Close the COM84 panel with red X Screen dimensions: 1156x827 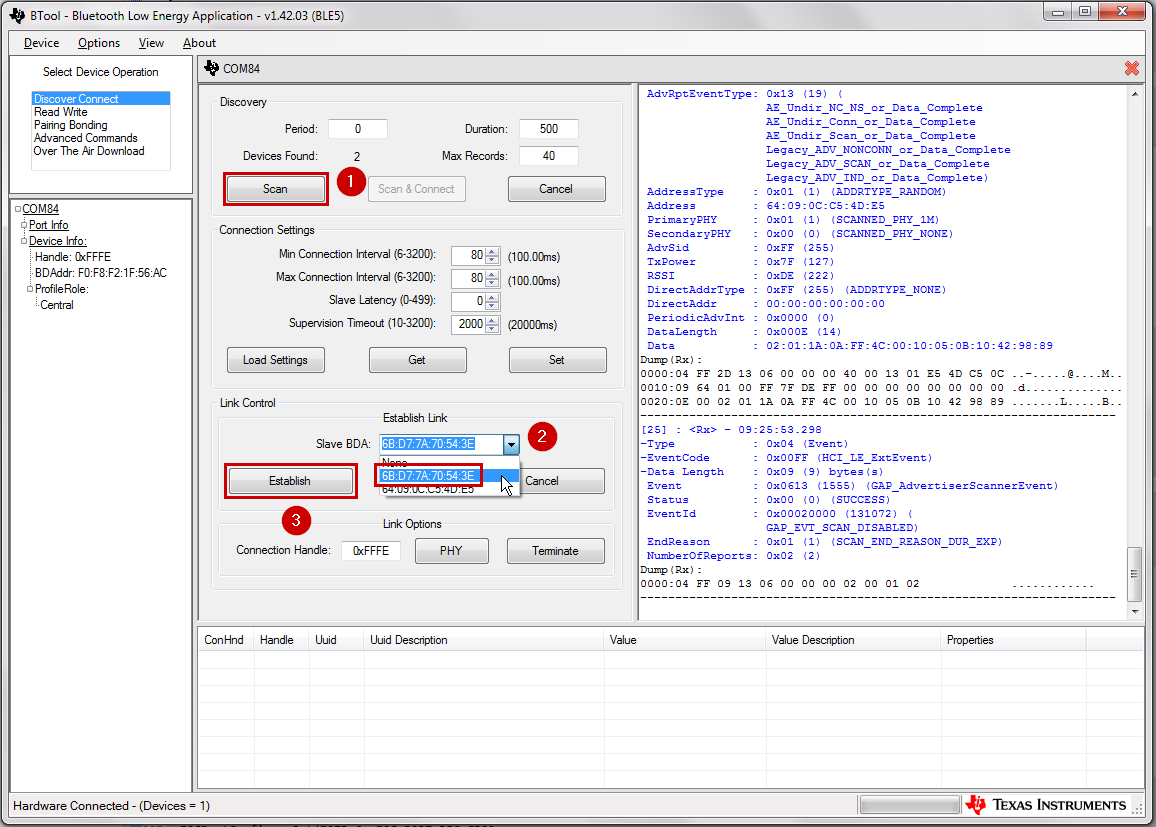click(x=1131, y=68)
